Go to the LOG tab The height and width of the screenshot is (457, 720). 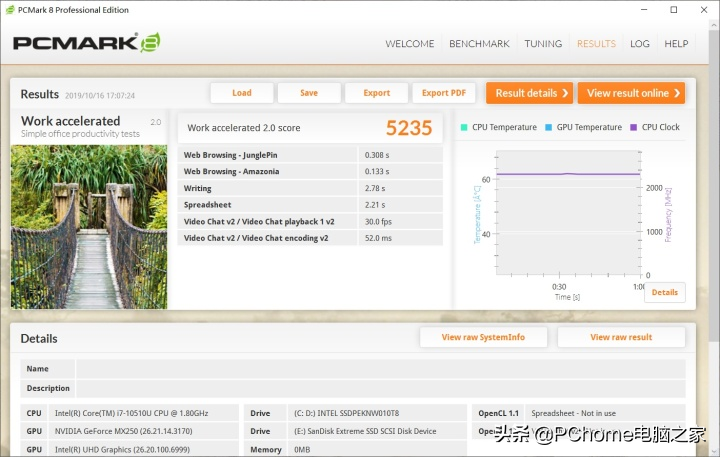click(x=640, y=44)
